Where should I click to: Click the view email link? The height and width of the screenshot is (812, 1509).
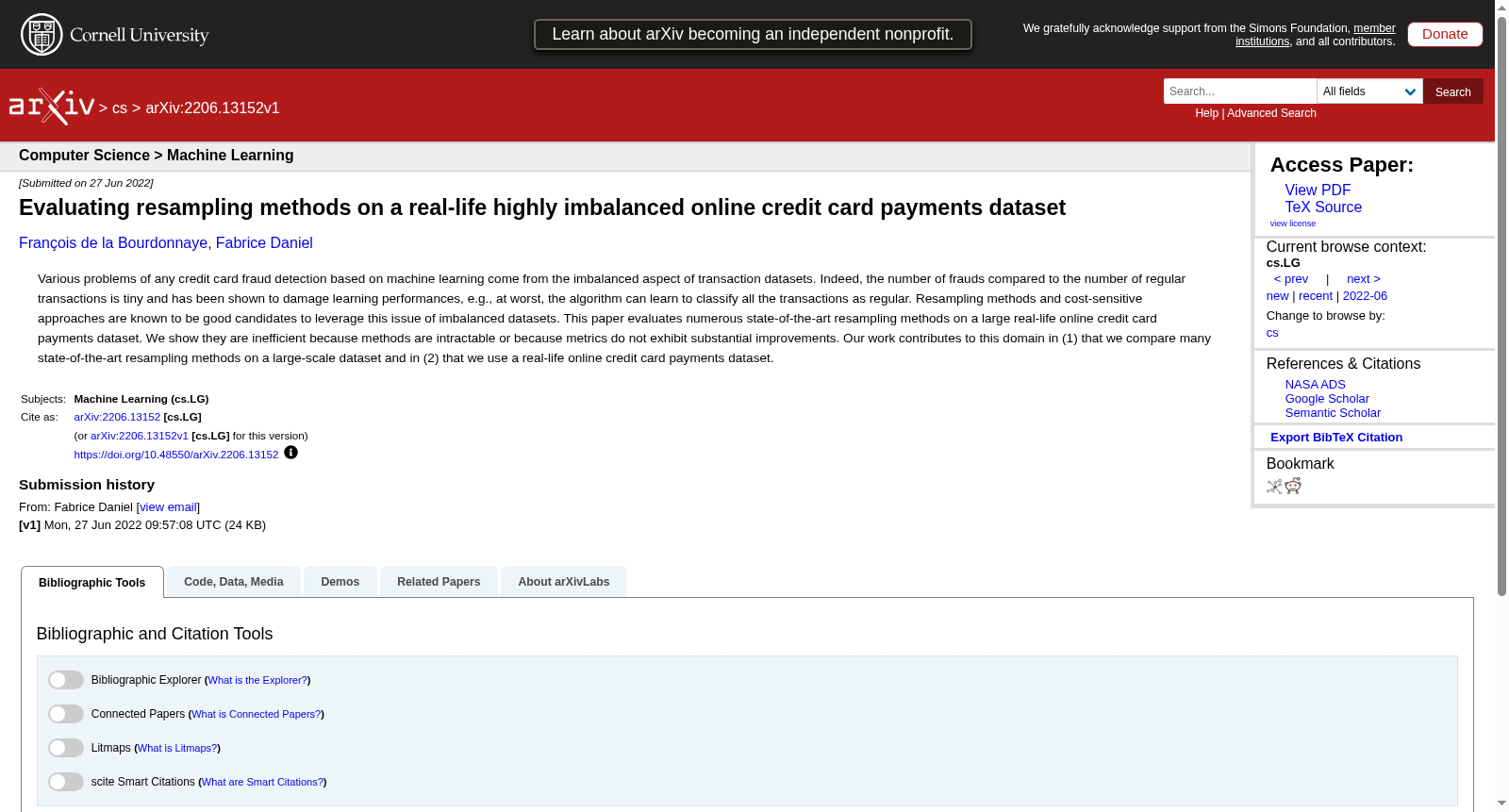point(168,506)
